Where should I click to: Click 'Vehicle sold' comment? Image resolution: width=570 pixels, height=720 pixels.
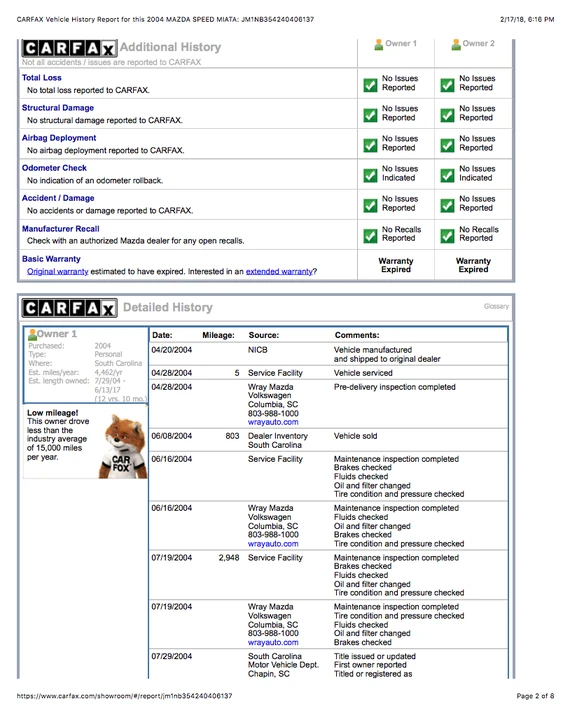click(x=356, y=436)
